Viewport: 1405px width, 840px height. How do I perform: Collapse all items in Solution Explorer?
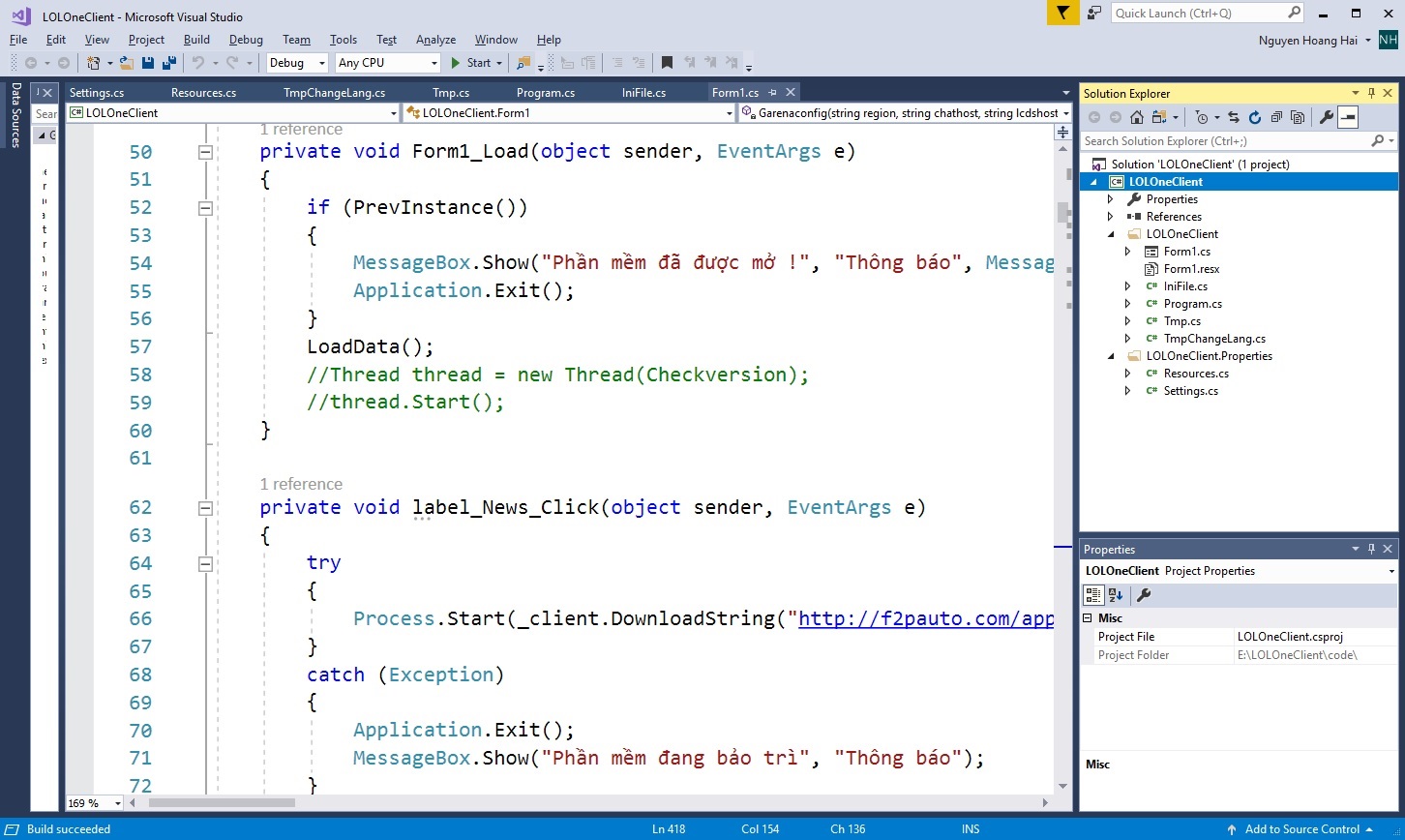coord(1275,117)
